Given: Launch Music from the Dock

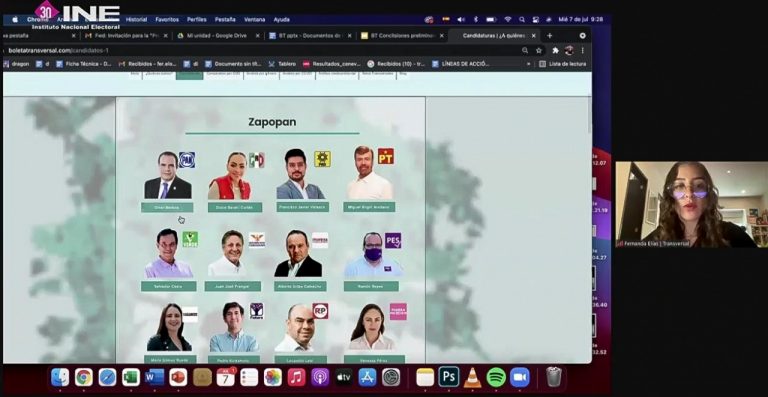Looking at the screenshot, I should (x=296, y=377).
